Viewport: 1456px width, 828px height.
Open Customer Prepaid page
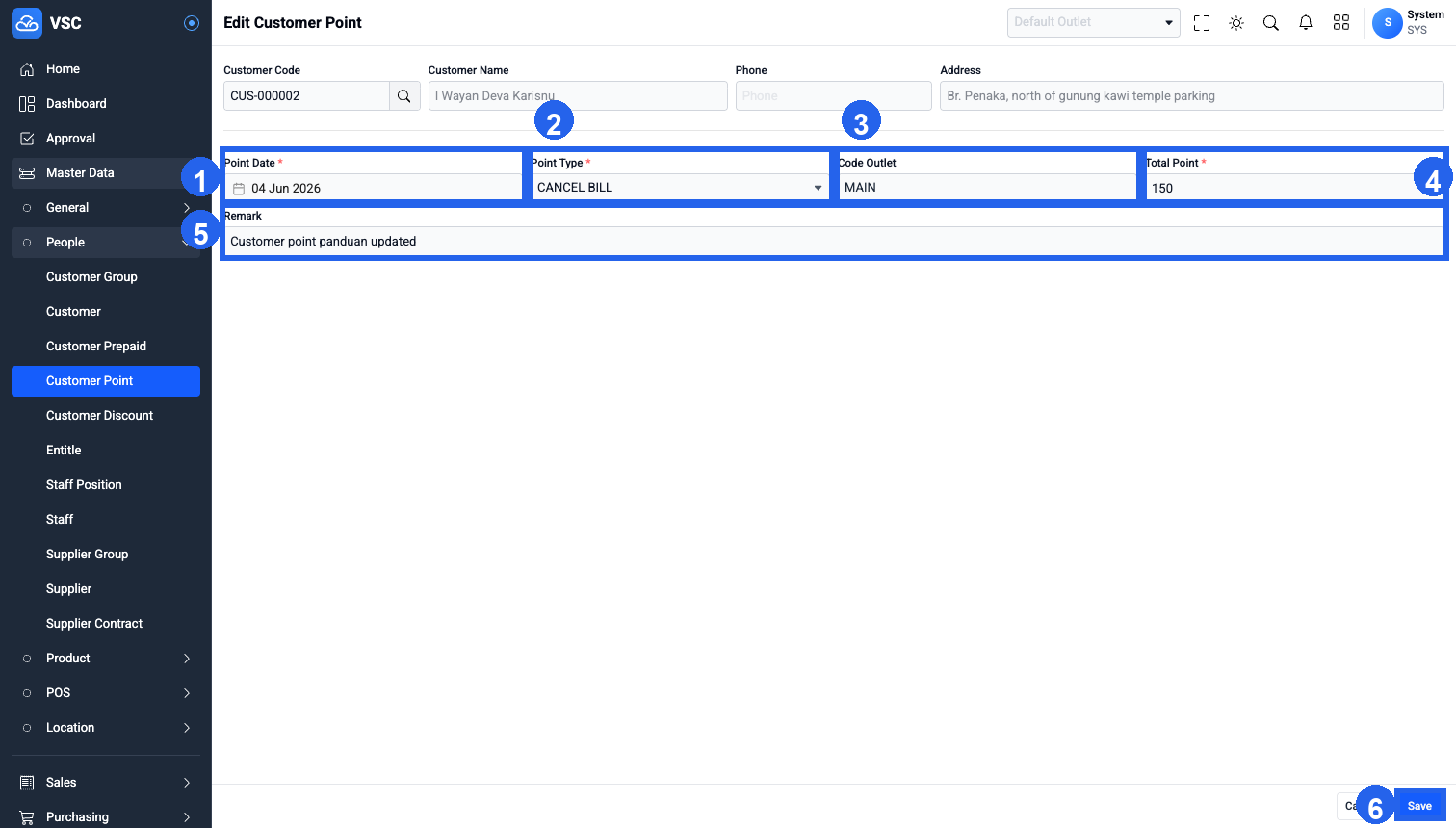click(x=106, y=347)
